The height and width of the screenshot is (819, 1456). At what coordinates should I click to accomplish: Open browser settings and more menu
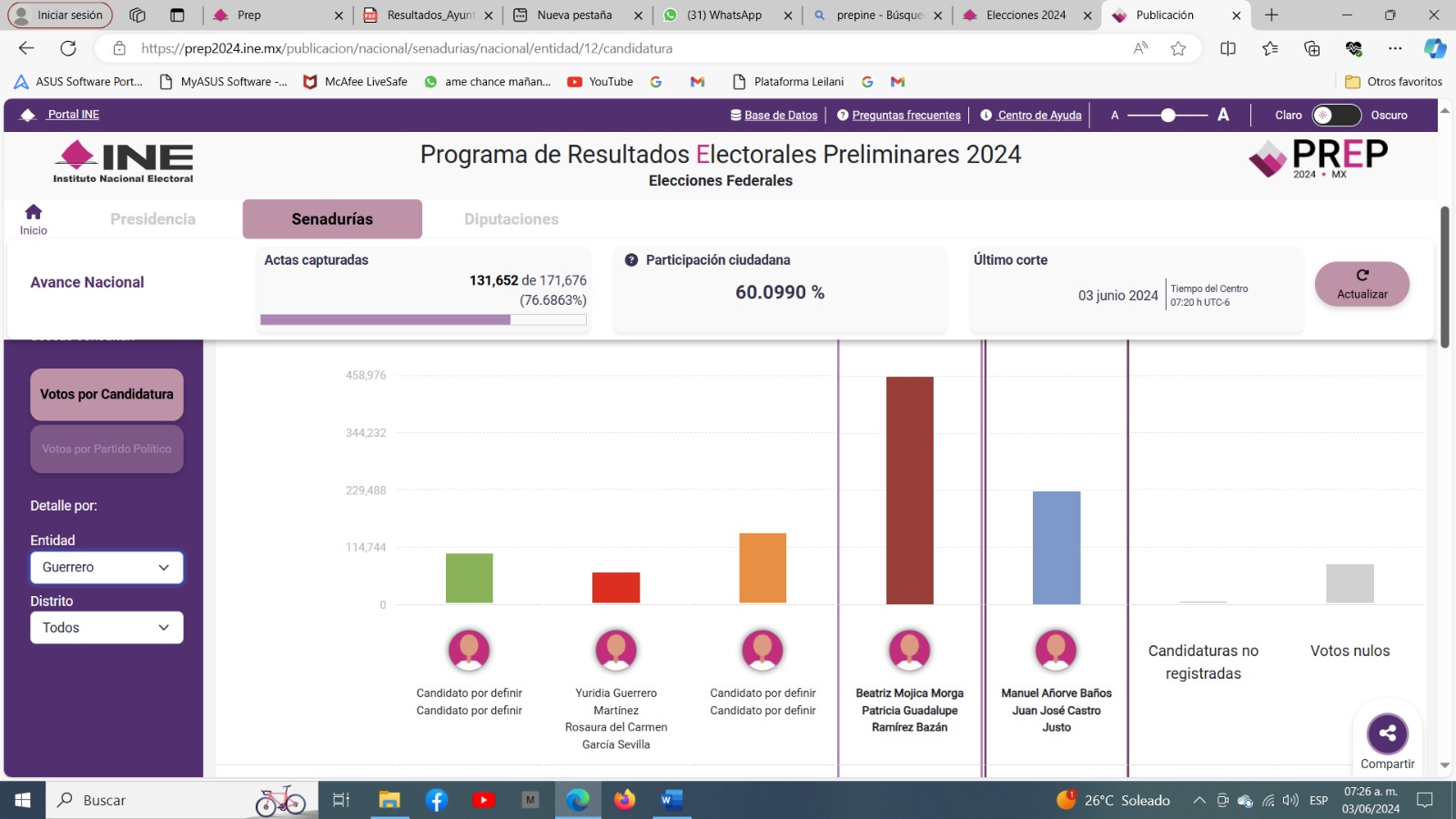click(x=1395, y=48)
